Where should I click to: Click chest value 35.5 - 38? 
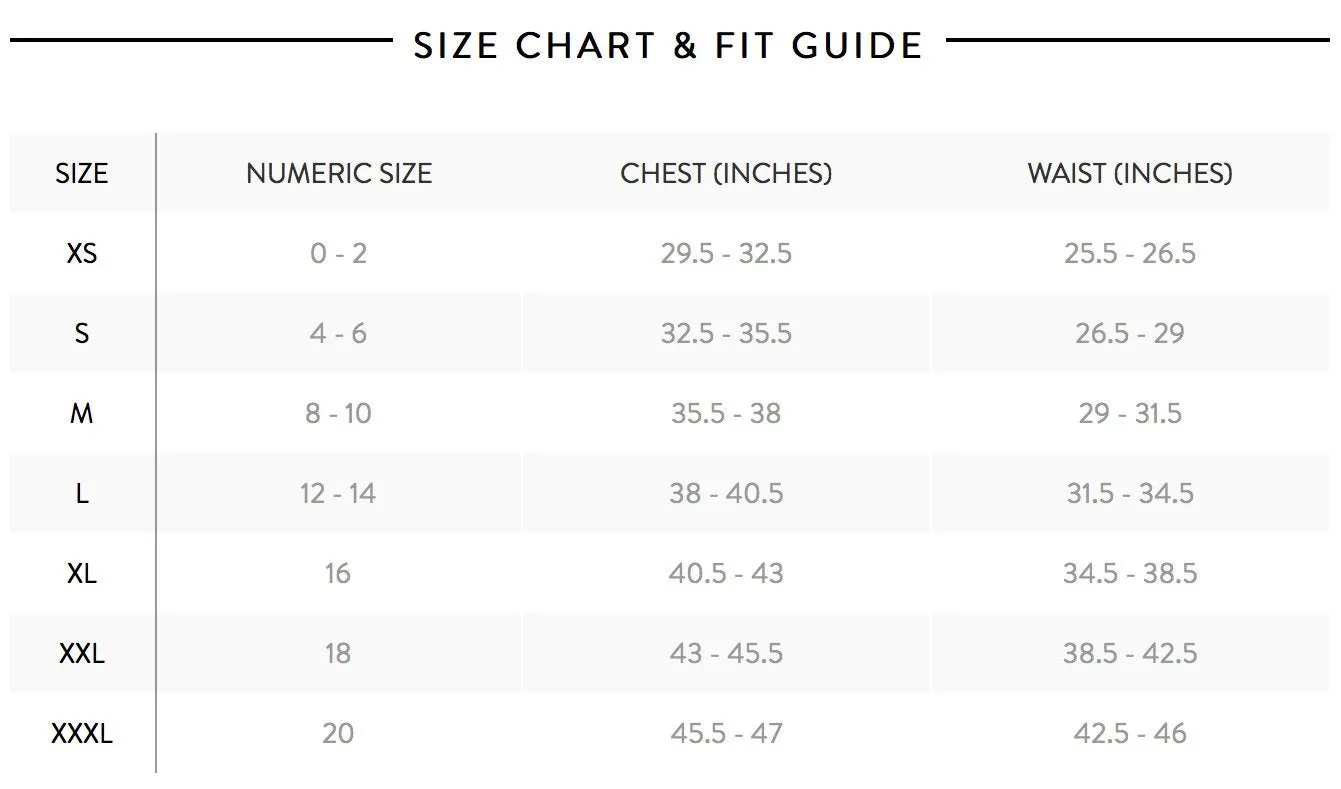pyautogui.click(x=726, y=413)
